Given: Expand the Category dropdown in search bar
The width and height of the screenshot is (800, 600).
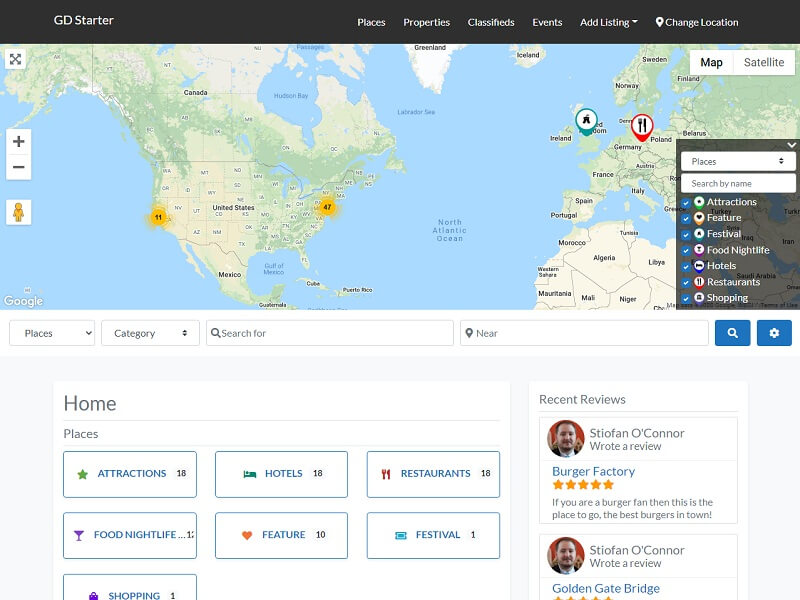Looking at the screenshot, I should 150,333.
